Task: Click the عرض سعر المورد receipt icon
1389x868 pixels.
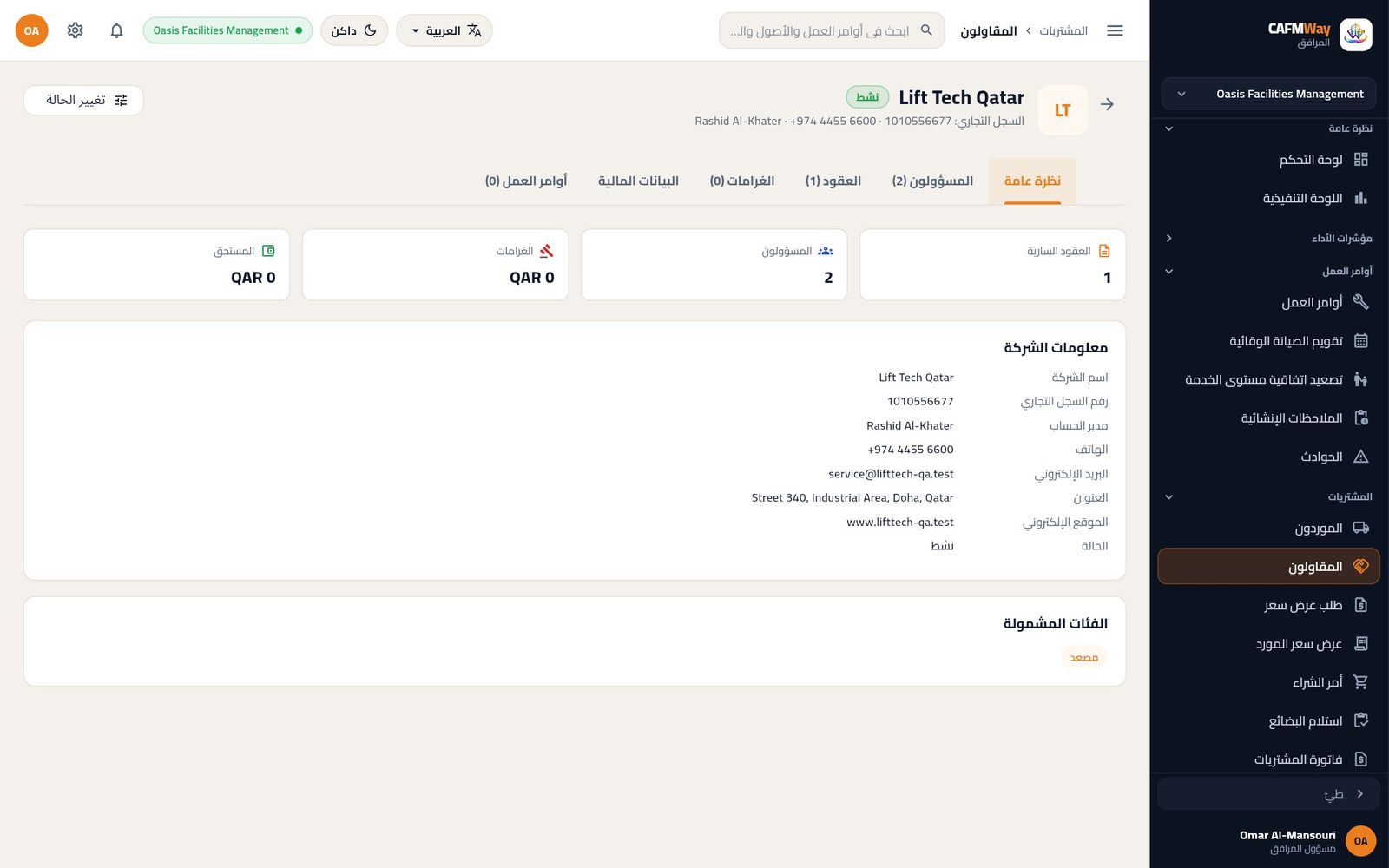Action: [1360, 643]
